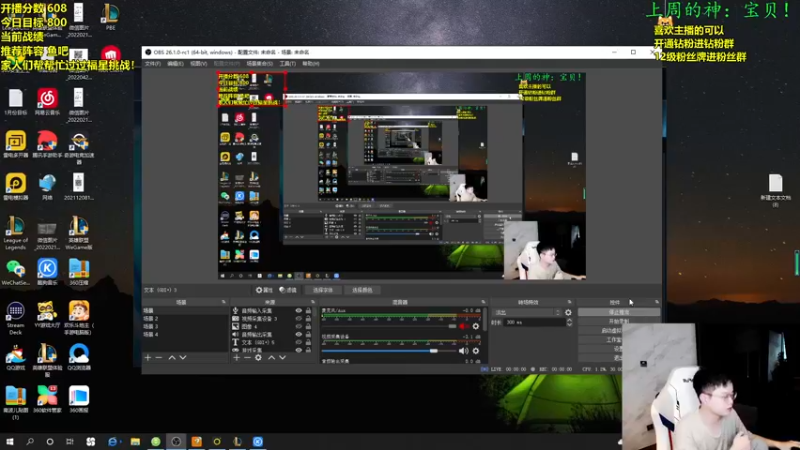
Task: Remove selected scene with minus icon
Action: (159, 358)
